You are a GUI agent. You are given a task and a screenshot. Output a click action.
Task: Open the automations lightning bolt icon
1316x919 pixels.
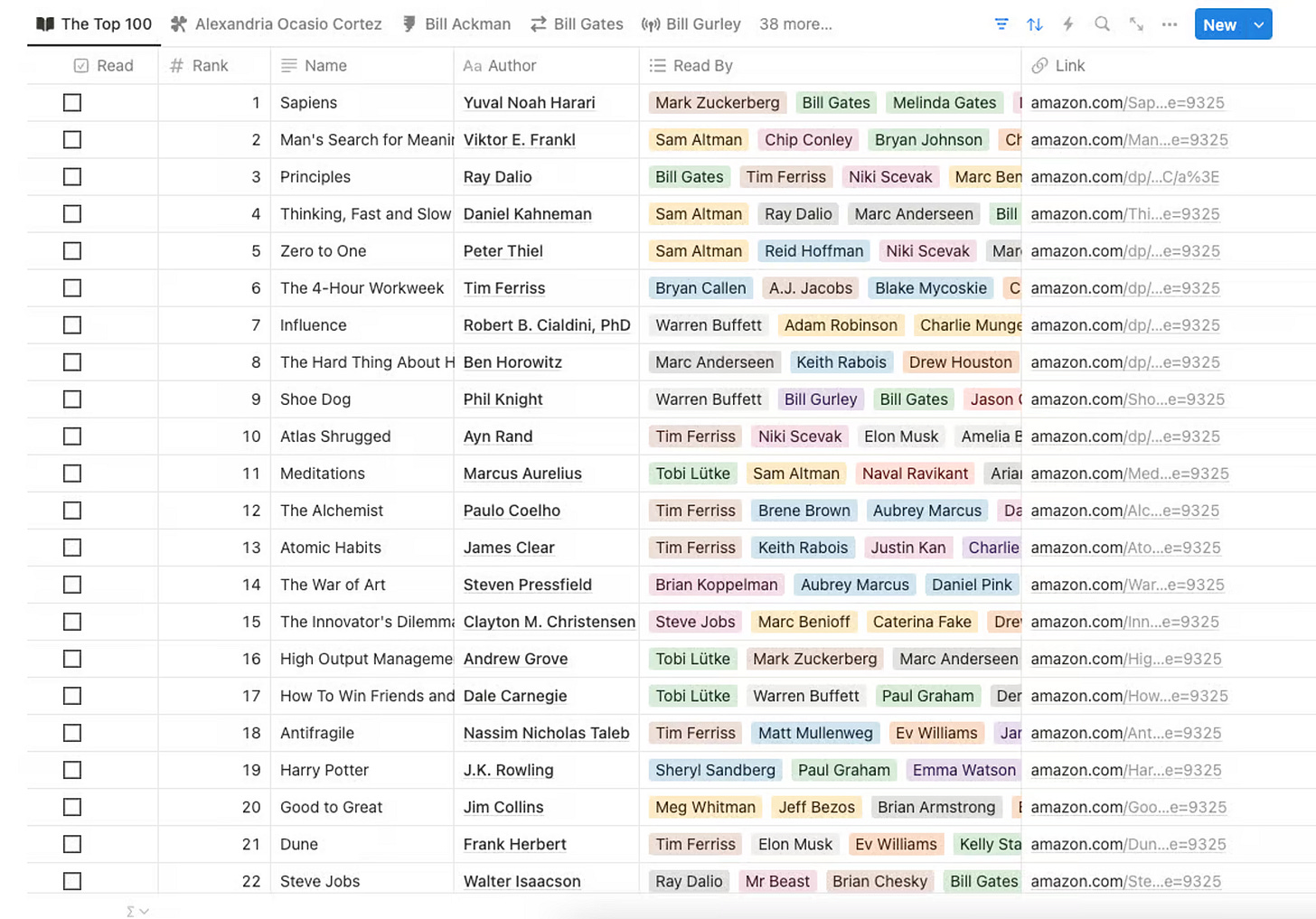pos(1068,24)
